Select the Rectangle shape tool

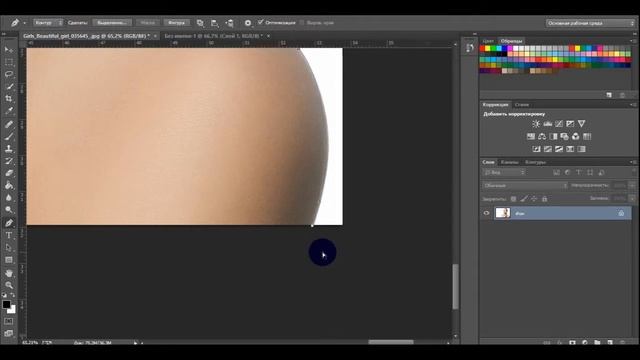click(x=9, y=260)
